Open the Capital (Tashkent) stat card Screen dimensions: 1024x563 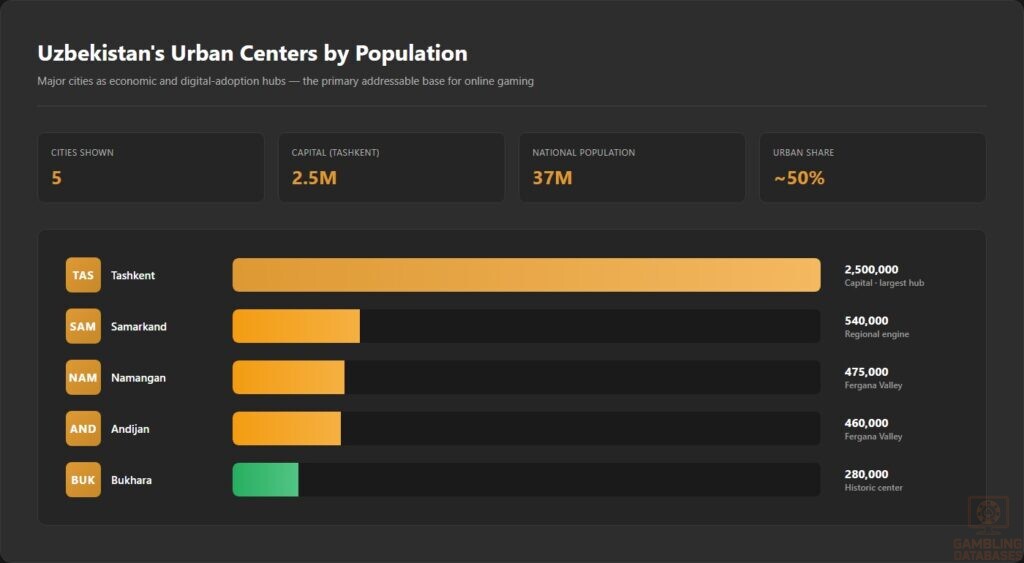point(391,168)
